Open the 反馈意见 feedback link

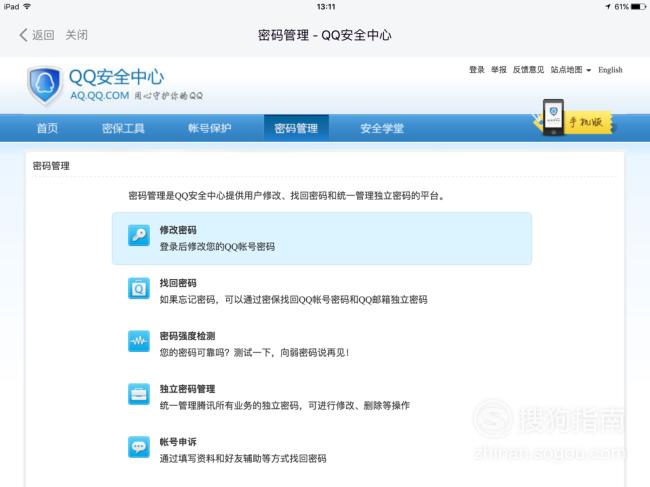[528, 70]
